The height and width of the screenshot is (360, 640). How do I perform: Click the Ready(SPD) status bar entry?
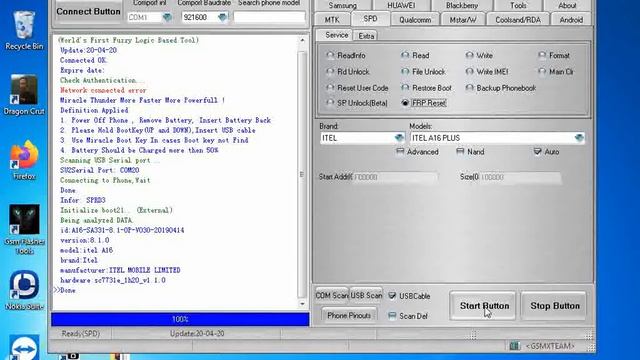tap(81, 333)
